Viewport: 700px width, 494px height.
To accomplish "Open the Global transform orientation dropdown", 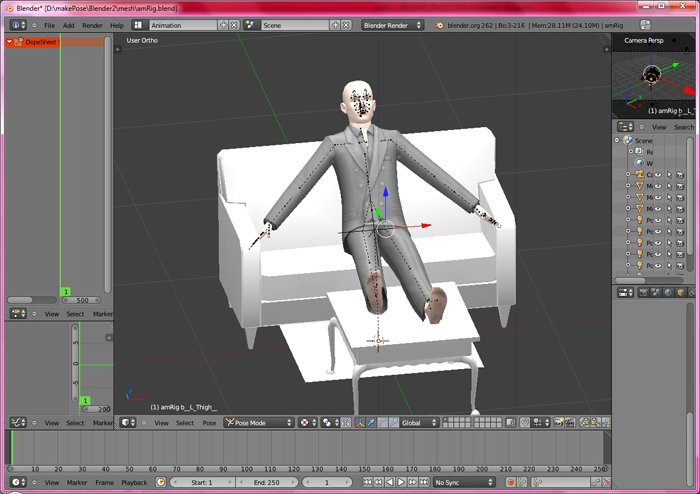I will click(x=419, y=423).
